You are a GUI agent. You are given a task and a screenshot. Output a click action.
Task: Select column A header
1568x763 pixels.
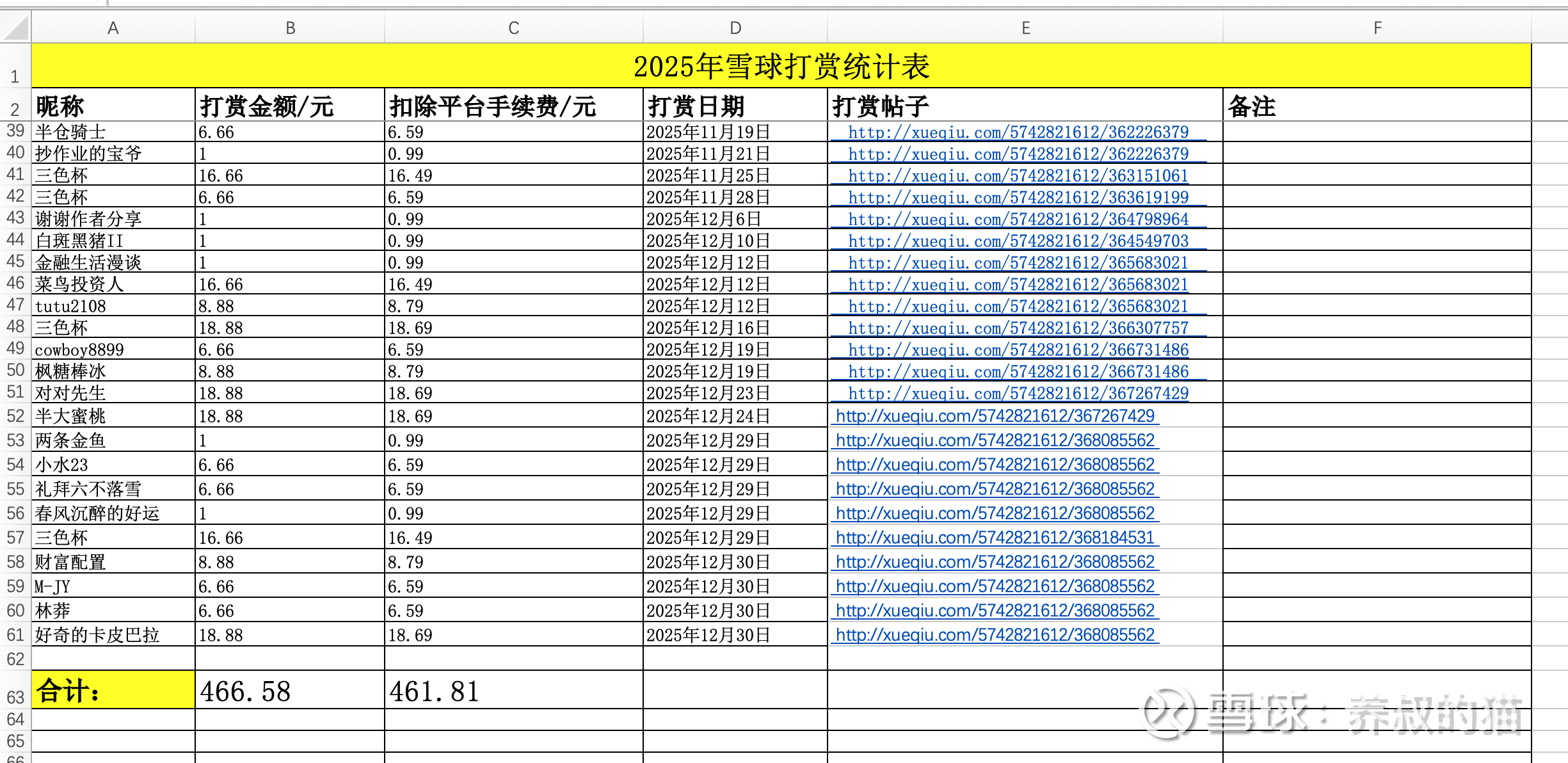click(x=113, y=28)
